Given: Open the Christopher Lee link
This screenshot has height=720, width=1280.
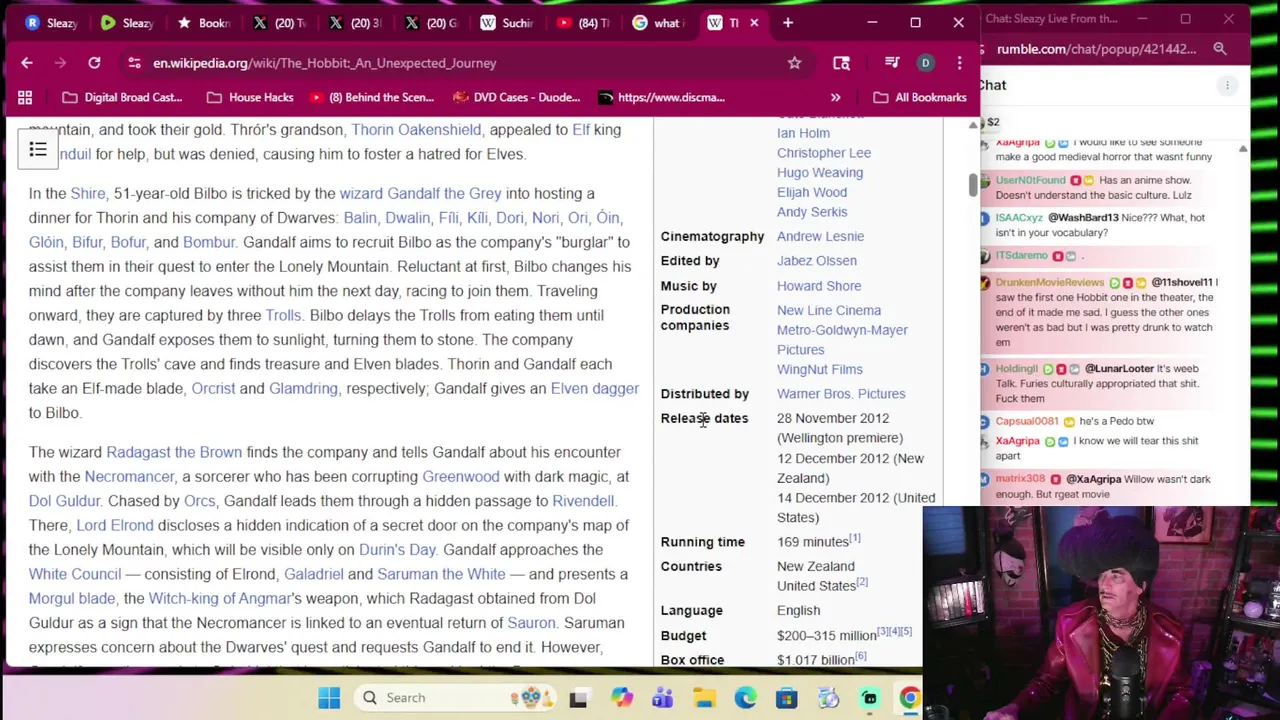Looking at the screenshot, I should (x=824, y=153).
